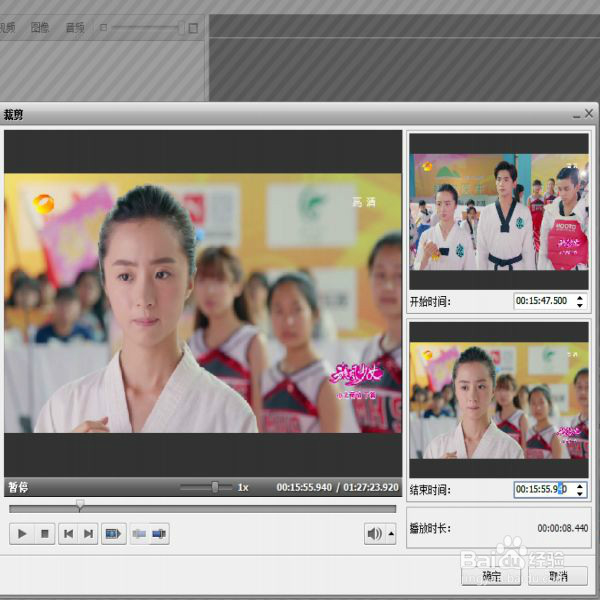The width and height of the screenshot is (600, 600).
Task: Close the 裁剪 dialog
Action: [x=589, y=114]
